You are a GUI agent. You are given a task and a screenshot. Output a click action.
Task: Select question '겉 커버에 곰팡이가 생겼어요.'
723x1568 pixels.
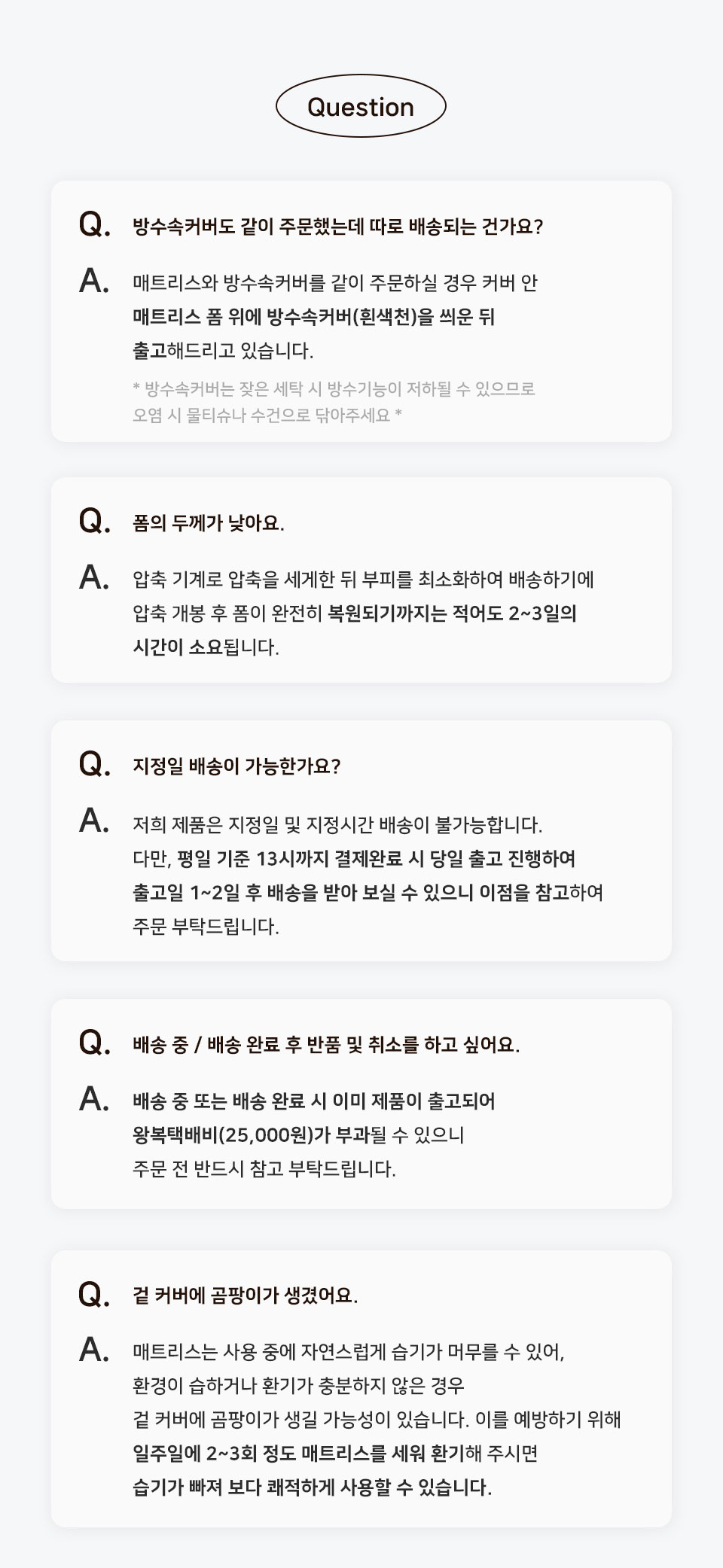[245, 1296]
